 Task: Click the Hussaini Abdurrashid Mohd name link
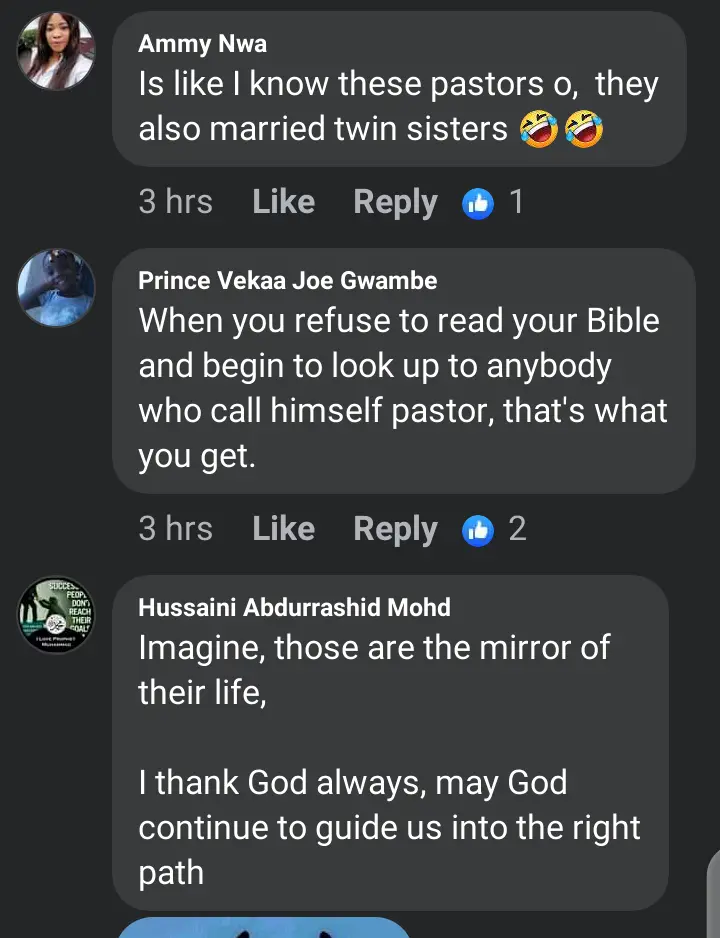(x=294, y=607)
